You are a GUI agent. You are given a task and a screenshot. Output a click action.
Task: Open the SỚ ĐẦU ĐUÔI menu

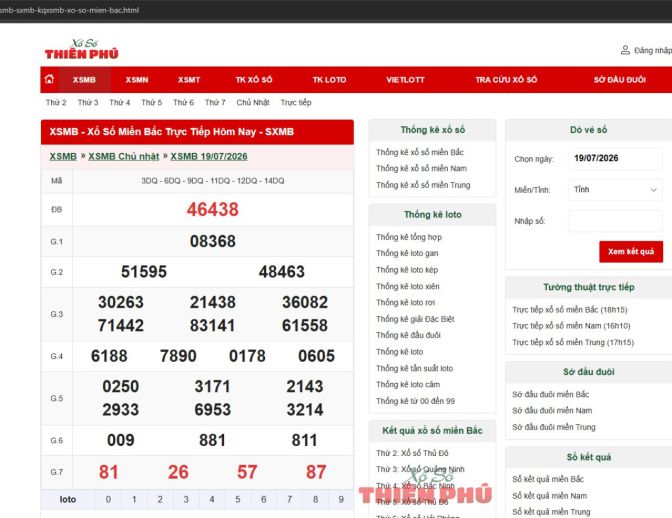620,80
